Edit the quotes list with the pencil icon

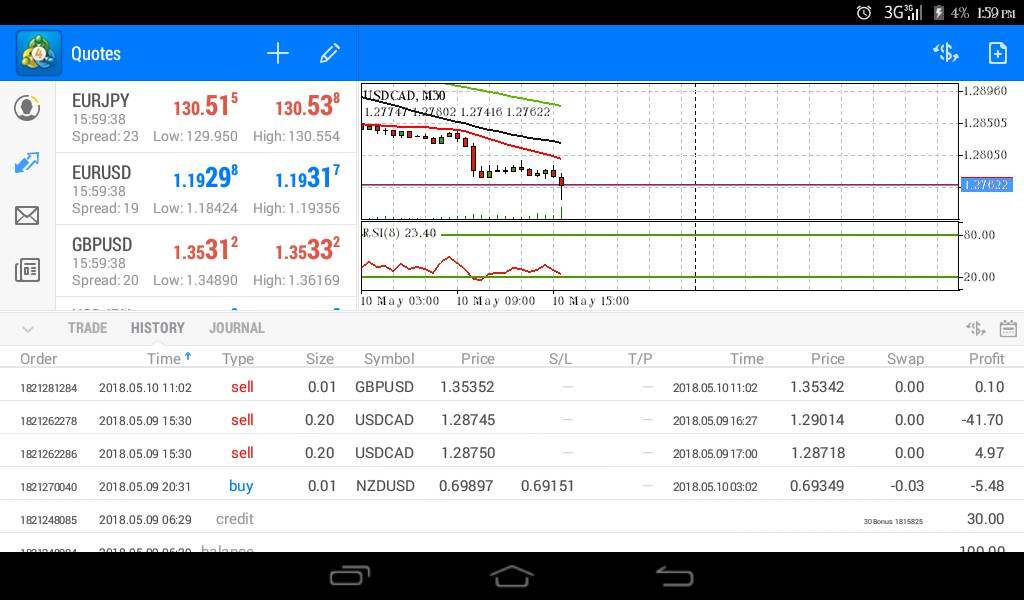[x=330, y=54]
